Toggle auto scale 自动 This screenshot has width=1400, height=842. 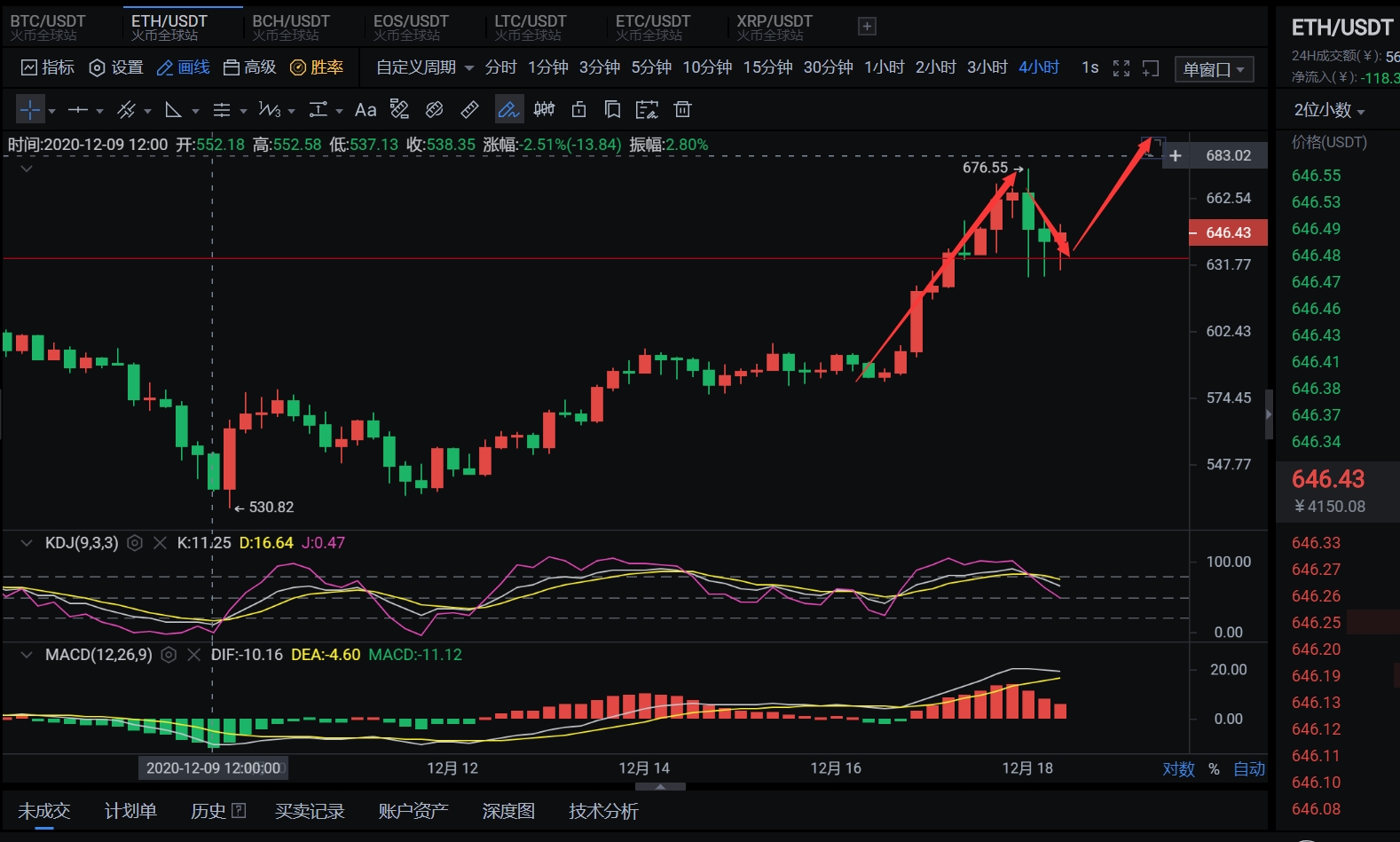point(1249,769)
